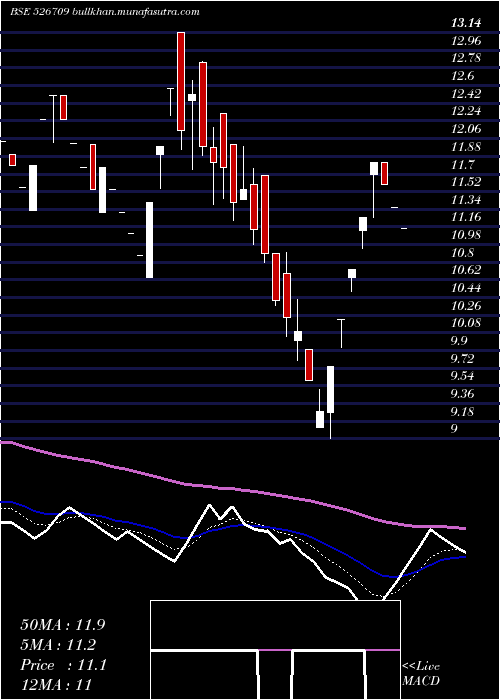This screenshot has height=700, width=500.
Task: Click the 12MA : 11 readout
Action: coord(56,685)
